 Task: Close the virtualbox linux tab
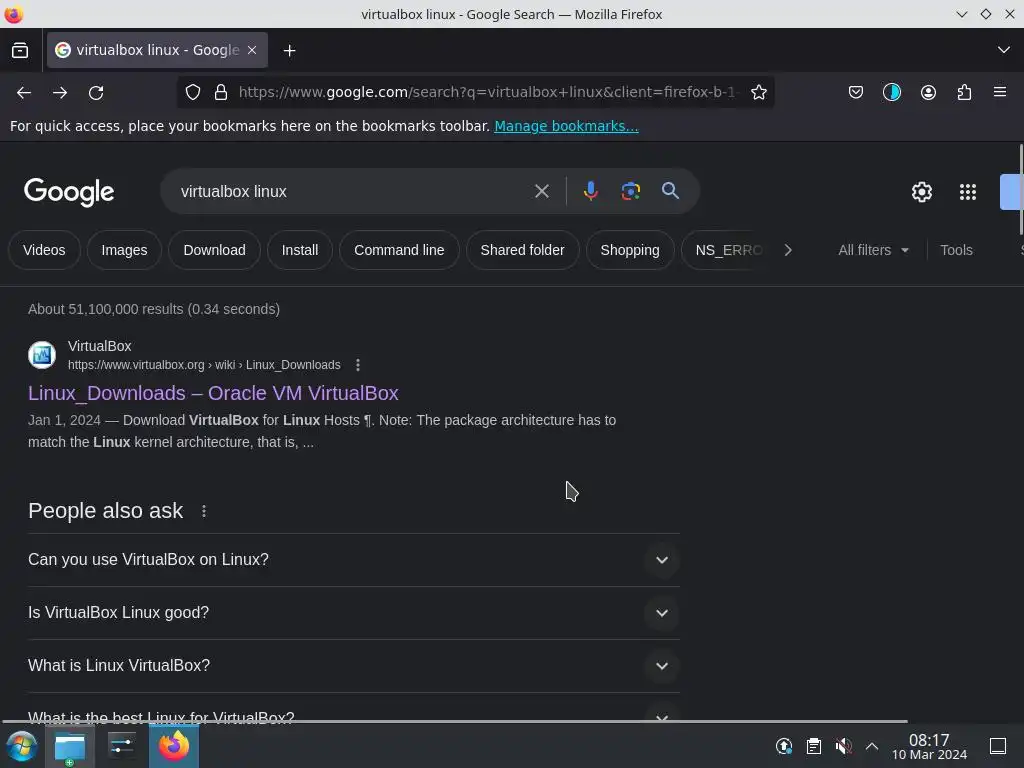252,50
